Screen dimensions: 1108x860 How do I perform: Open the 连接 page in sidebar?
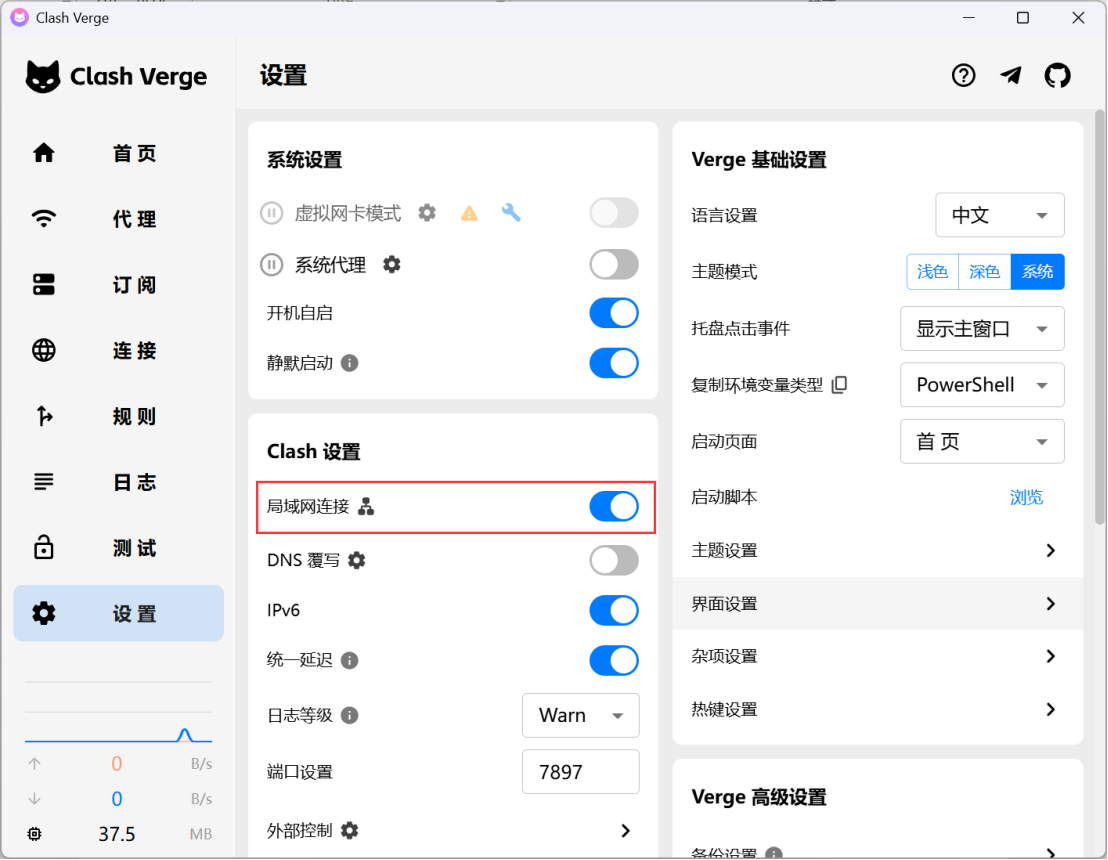(119, 351)
